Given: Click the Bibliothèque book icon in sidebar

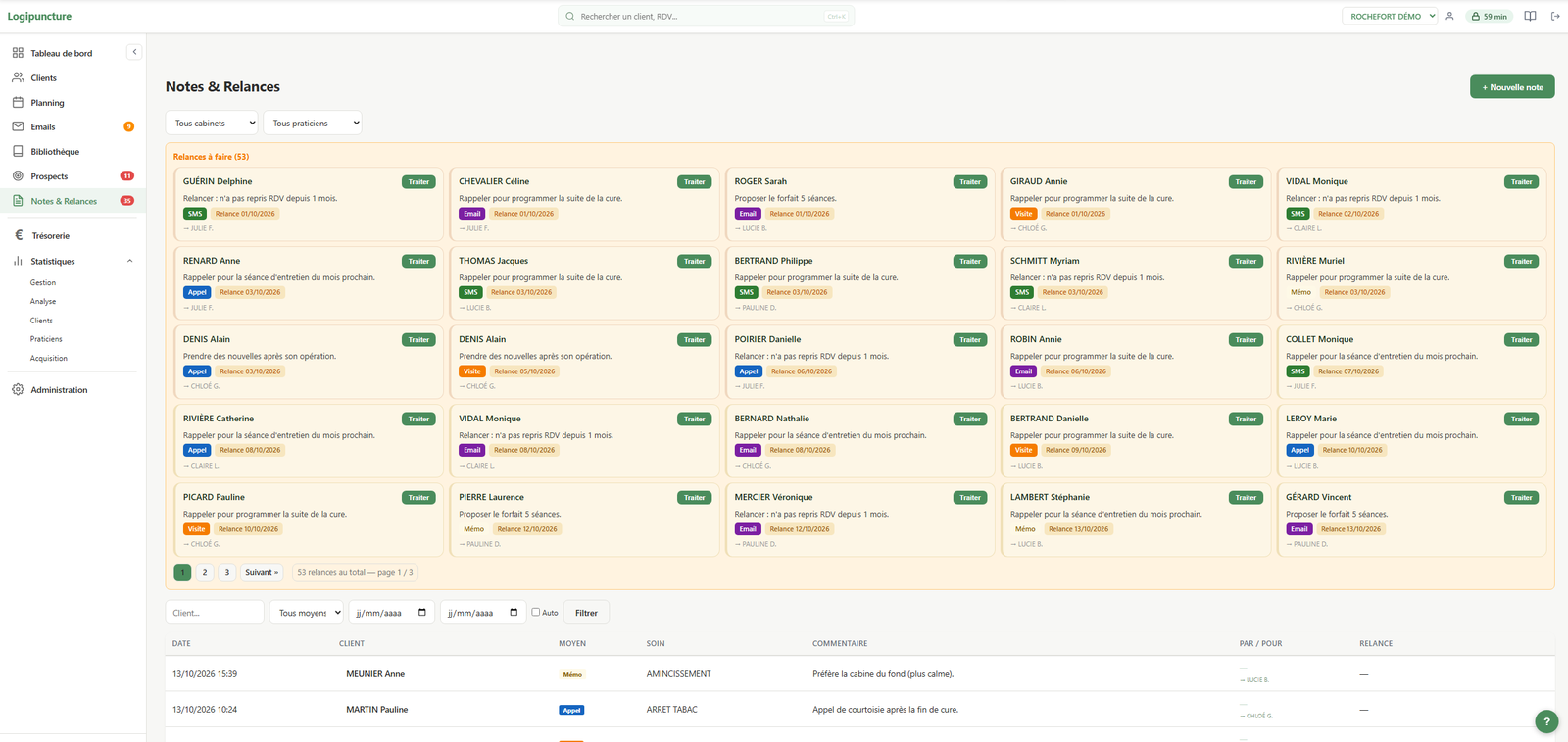Looking at the screenshot, I should (18, 151).
